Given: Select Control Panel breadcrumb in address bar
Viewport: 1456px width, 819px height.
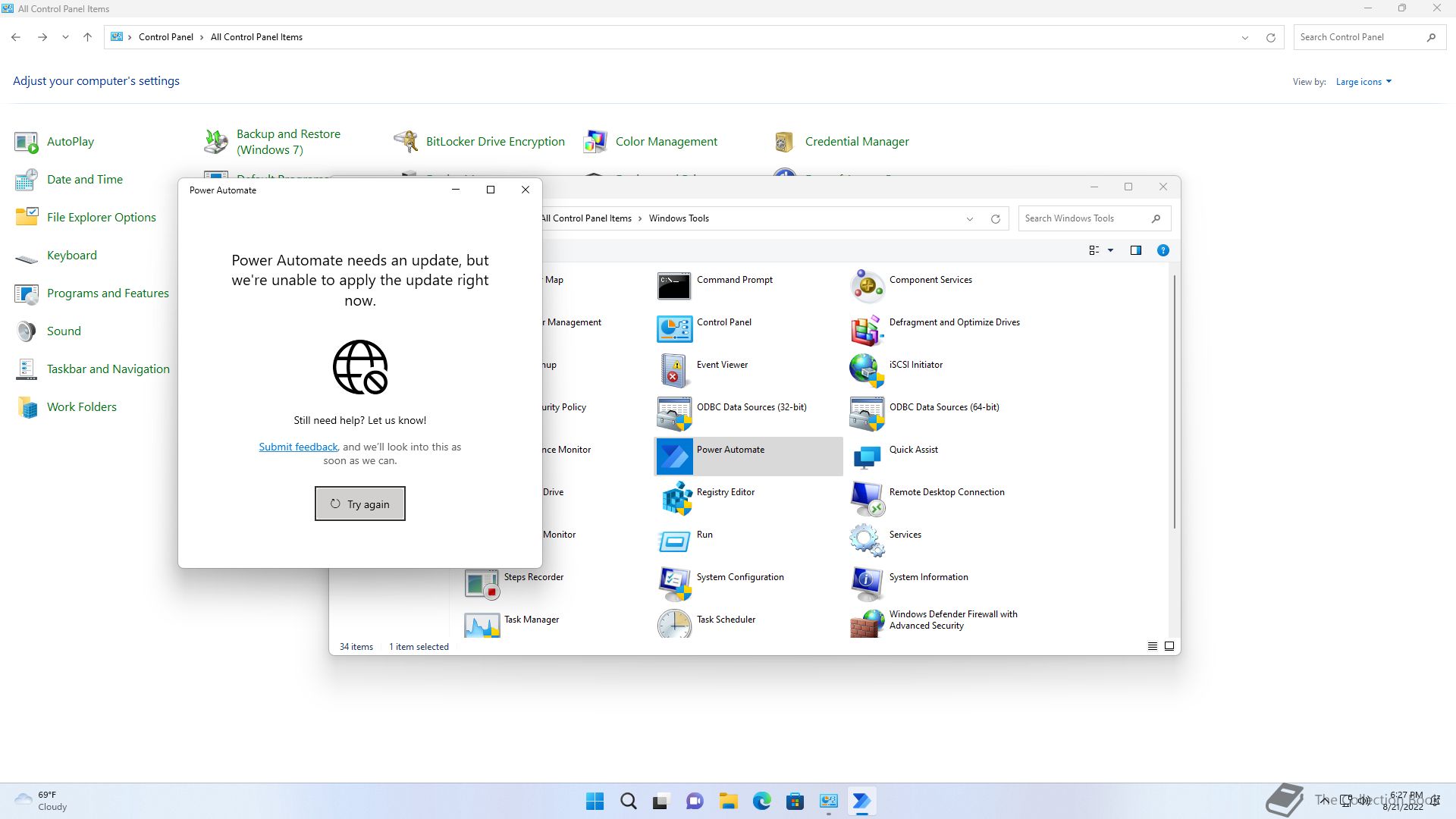Looking at the screenshot, I should [x=165, y=37].
